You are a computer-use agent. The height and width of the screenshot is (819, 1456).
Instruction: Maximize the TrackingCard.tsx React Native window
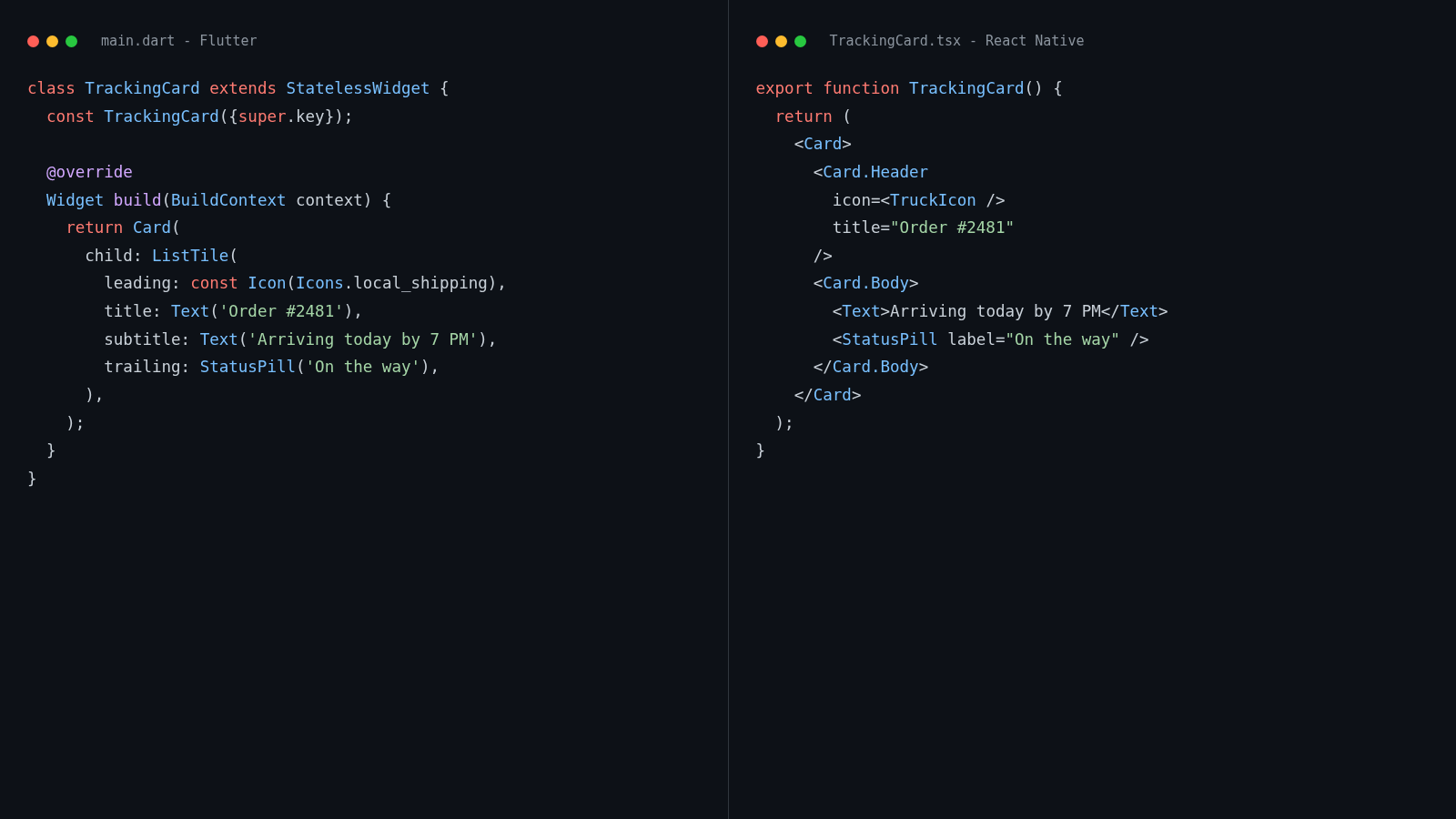(800, 41)
